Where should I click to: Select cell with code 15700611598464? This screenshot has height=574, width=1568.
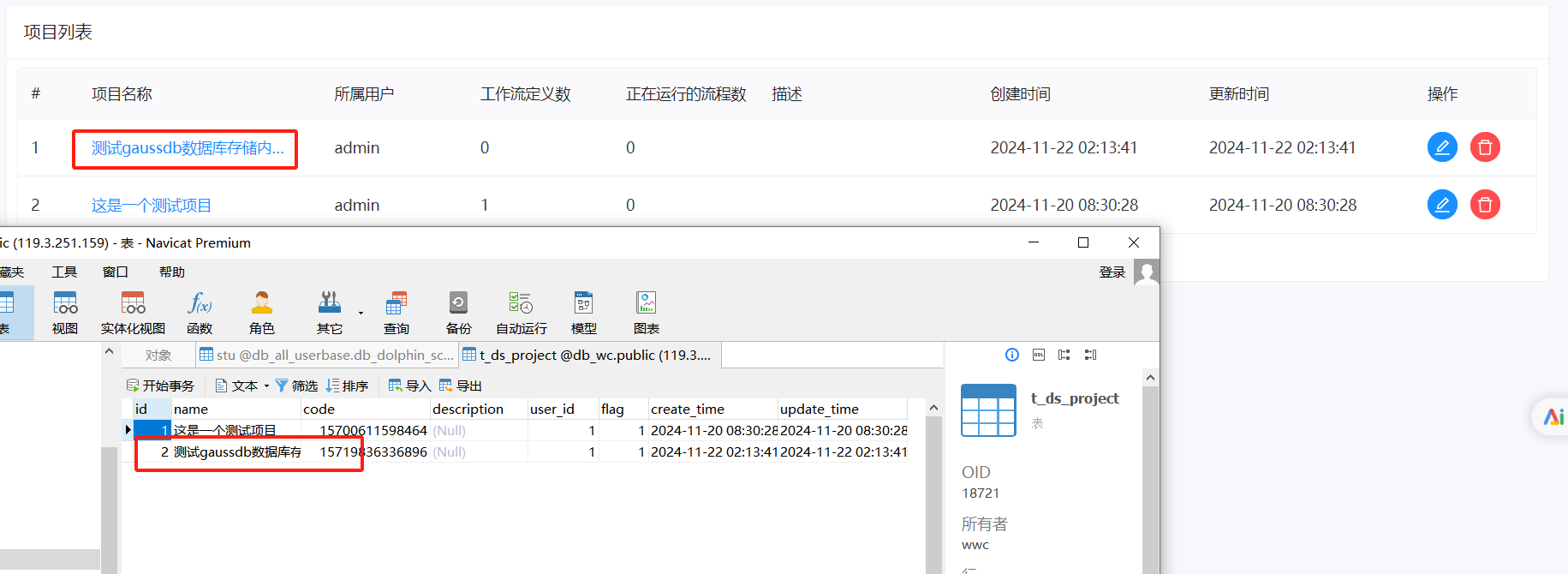(366, 430)
